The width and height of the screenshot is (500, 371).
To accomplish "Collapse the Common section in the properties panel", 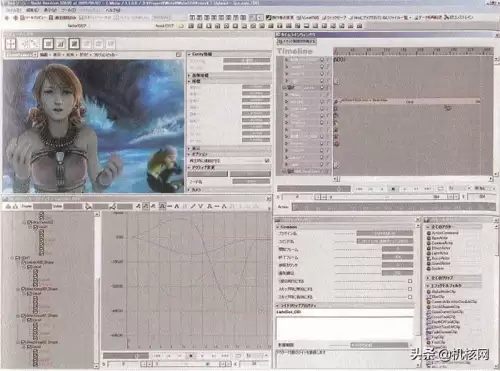I will pyautogui.click(x=278, y=227).
